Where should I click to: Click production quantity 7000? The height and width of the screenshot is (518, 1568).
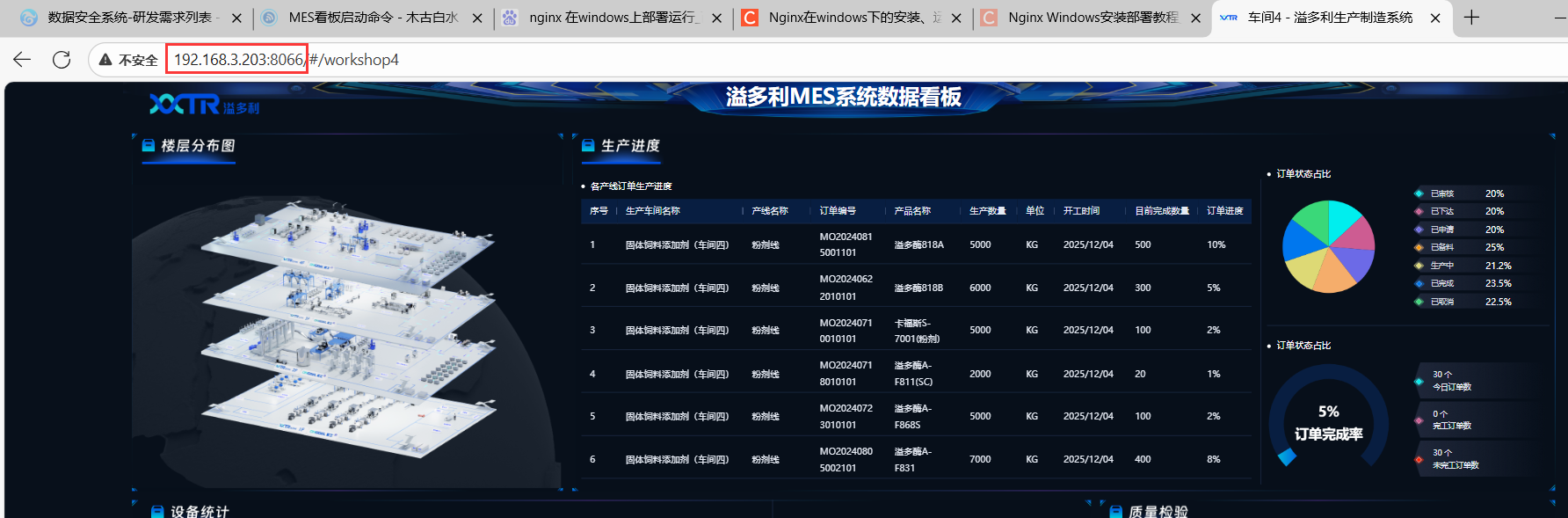[980, 459]
